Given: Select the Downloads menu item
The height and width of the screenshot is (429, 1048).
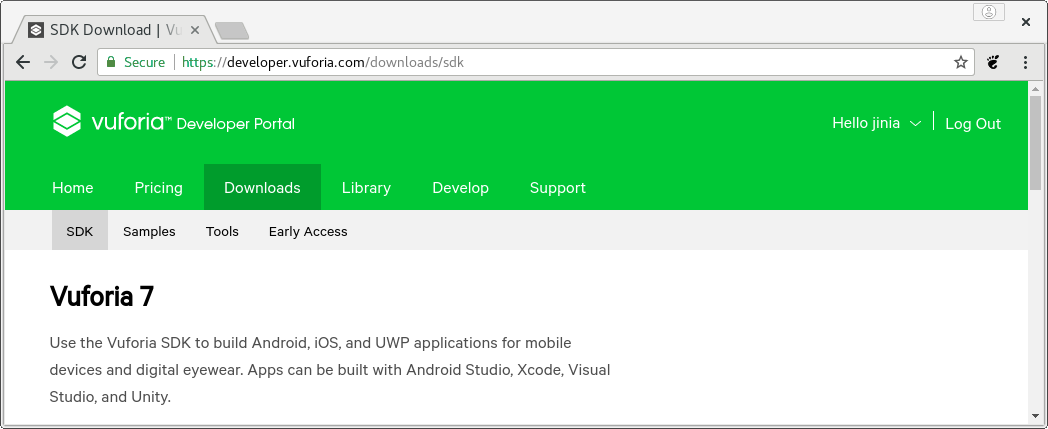Looking at the screenshot, I should (x=262, y=188).
